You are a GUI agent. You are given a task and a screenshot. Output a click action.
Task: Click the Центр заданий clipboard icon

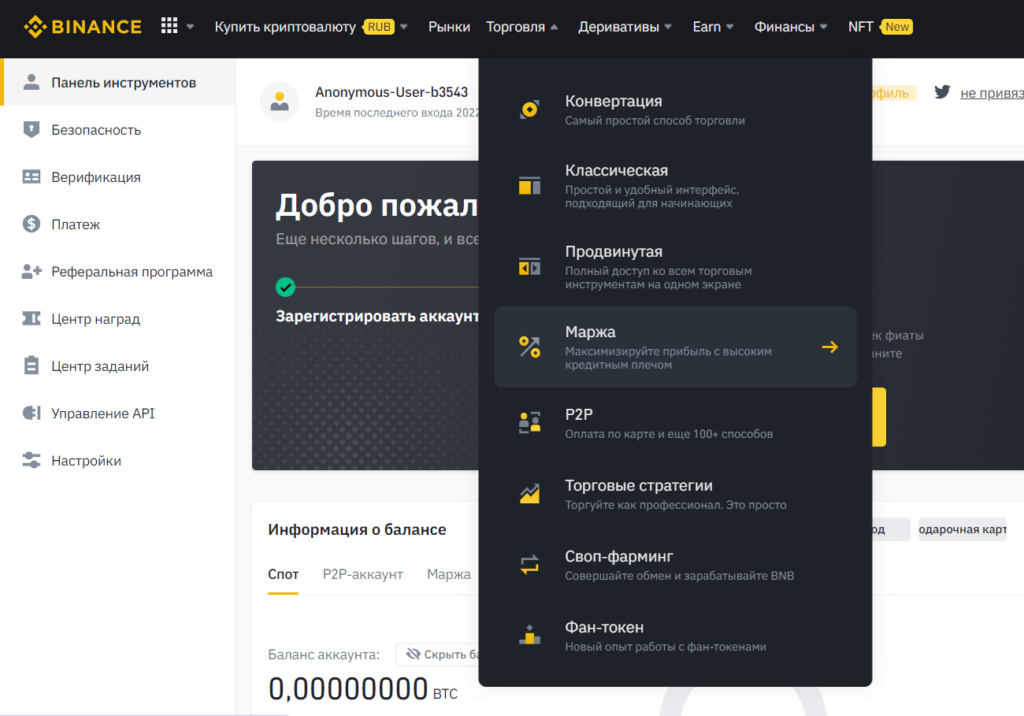(x=31, y=365)
